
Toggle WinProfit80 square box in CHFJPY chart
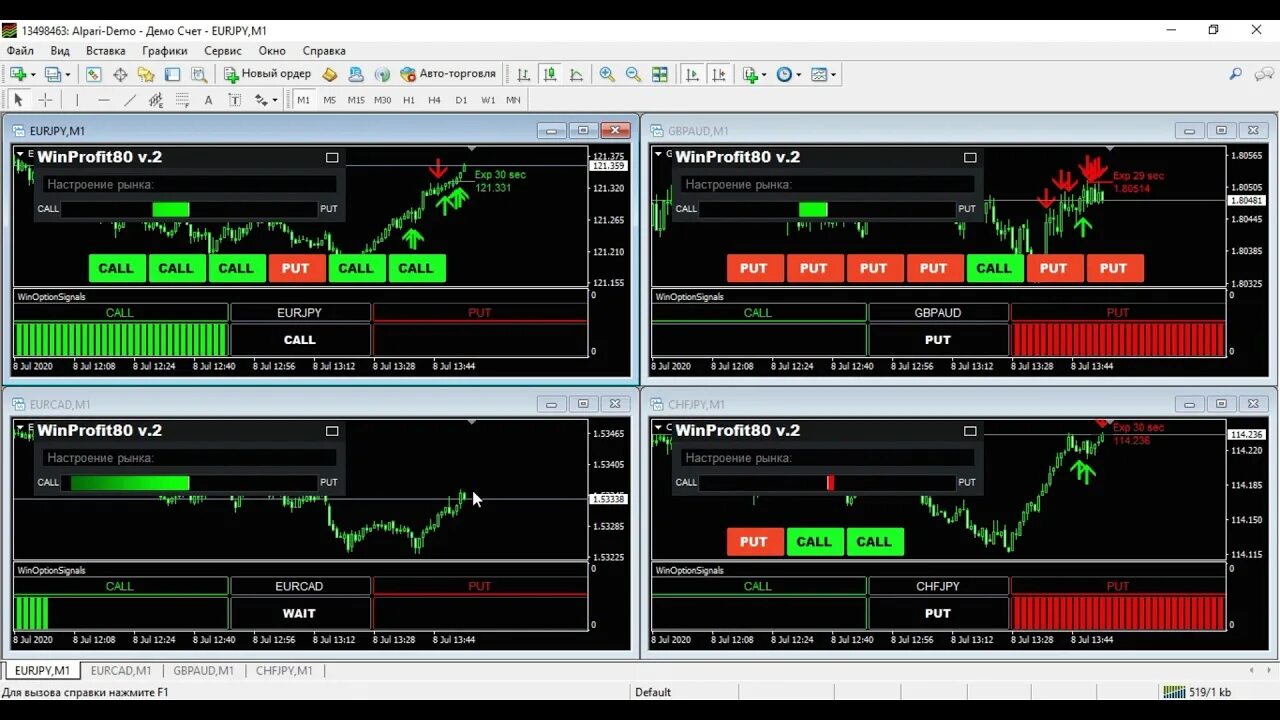click(x=970, y=431)
